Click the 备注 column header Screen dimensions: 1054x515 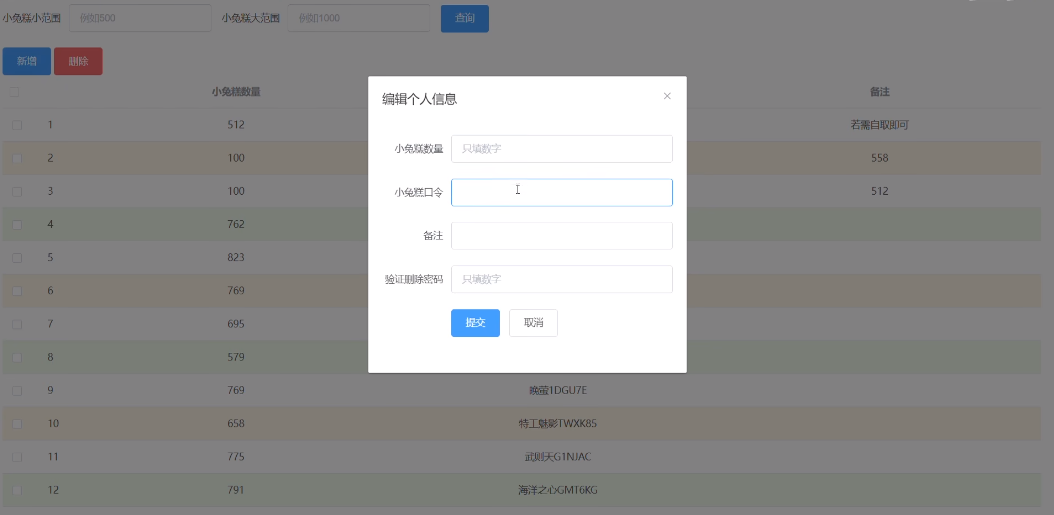pyautogui.click(x=879, y=92)
